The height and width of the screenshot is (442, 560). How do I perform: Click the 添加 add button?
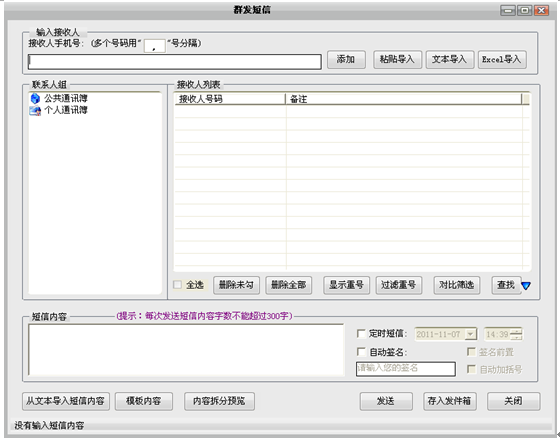click(x=346, y=59)
